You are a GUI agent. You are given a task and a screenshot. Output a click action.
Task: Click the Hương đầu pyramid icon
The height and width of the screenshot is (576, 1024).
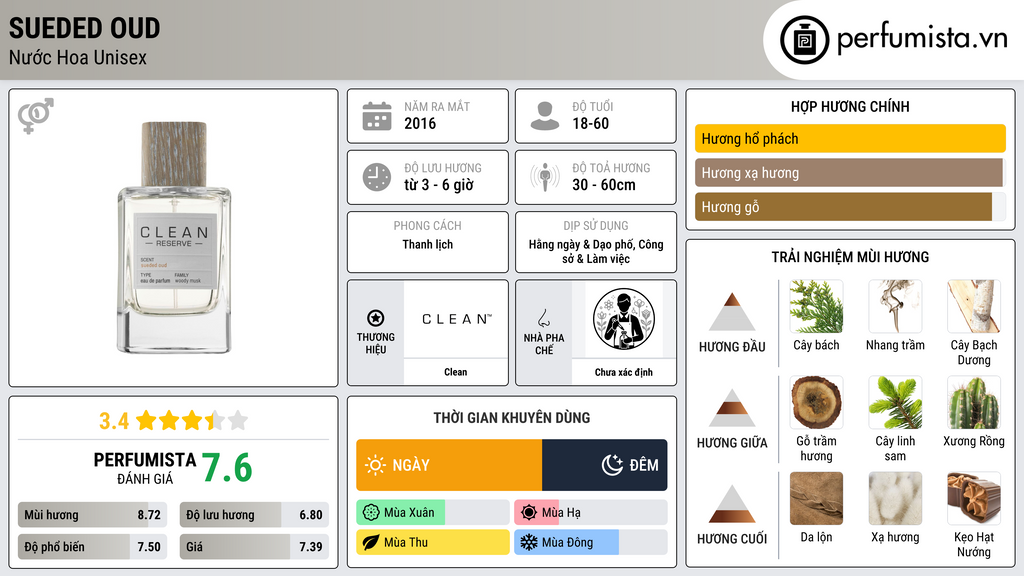732,312
